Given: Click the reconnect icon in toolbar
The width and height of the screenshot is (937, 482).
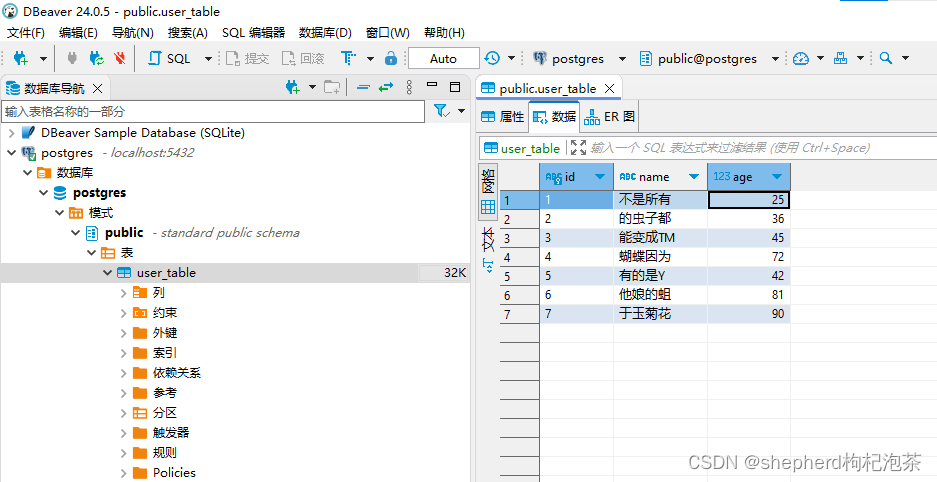Looking at the screenshot, I should (96, 58).
